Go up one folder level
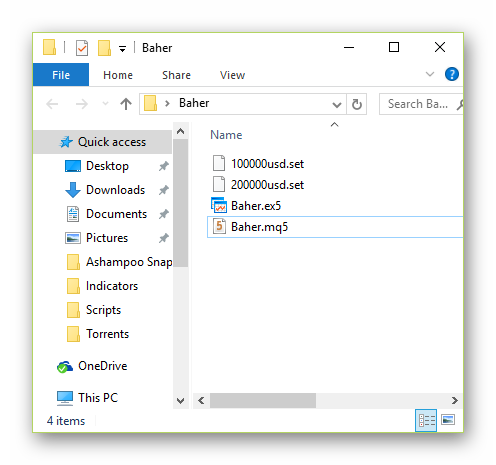 pyautogui.click(x=126, y=104)
